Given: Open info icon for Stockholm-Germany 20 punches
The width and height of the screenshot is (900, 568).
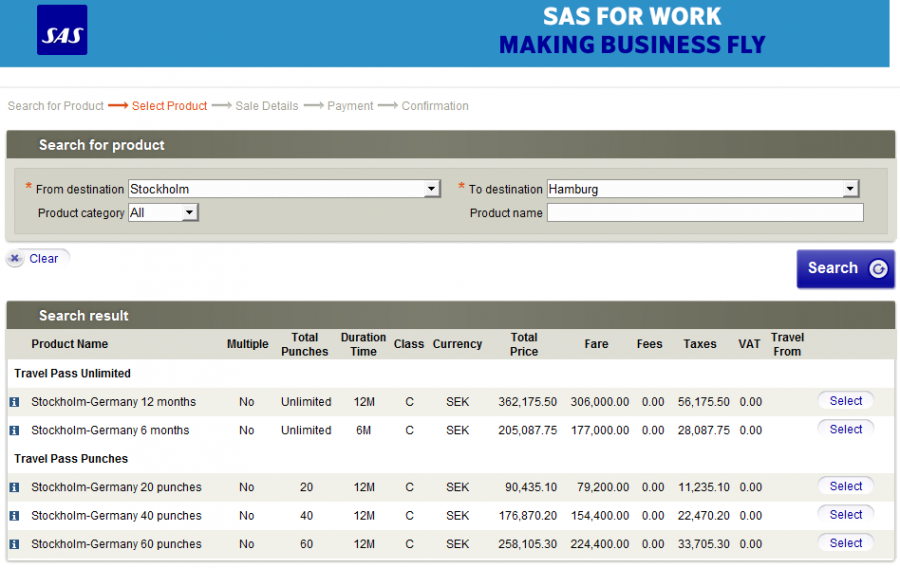Looking at the screenshot, I should tap(14, 488).
